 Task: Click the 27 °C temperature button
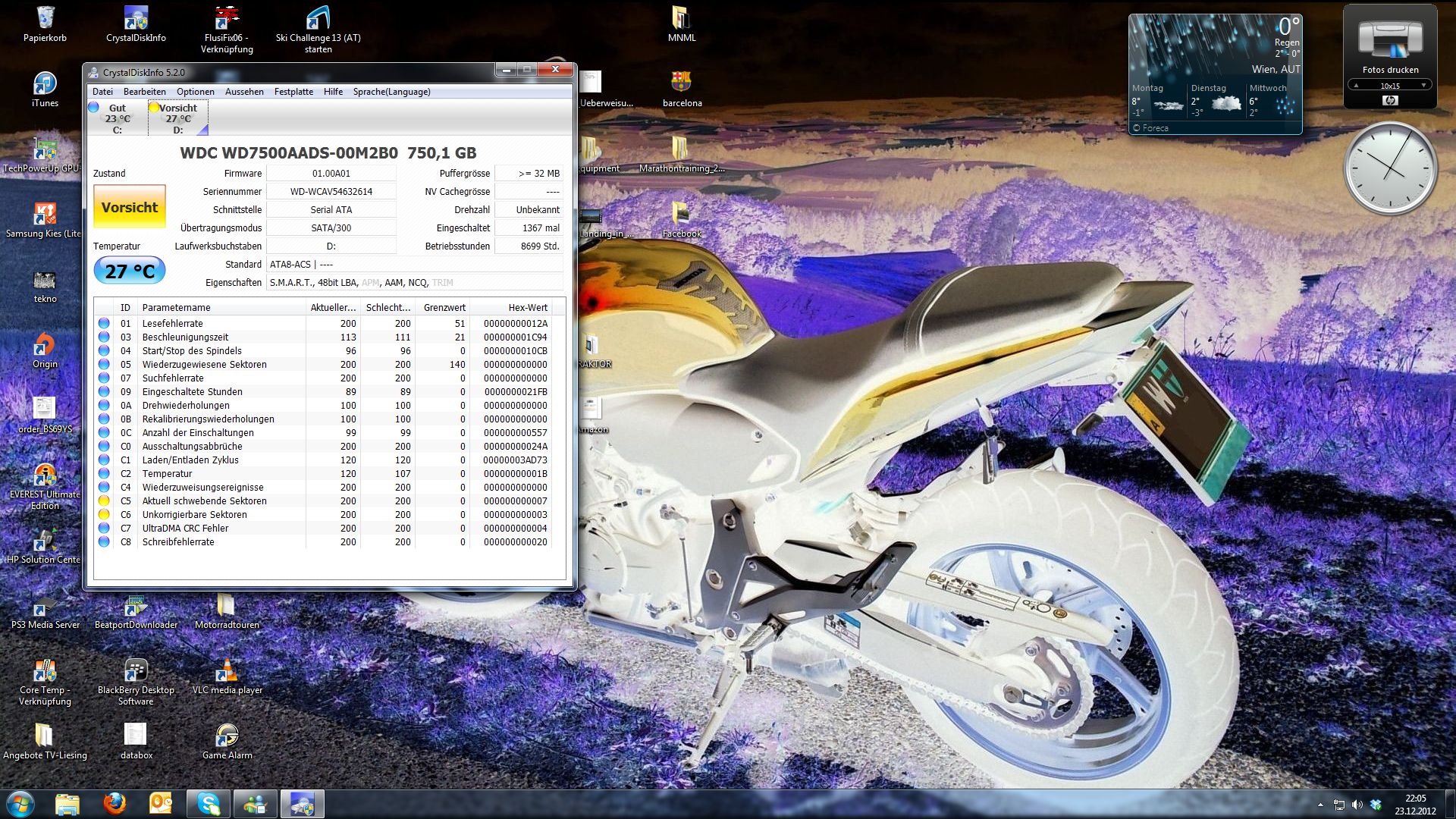pos(130,271)
